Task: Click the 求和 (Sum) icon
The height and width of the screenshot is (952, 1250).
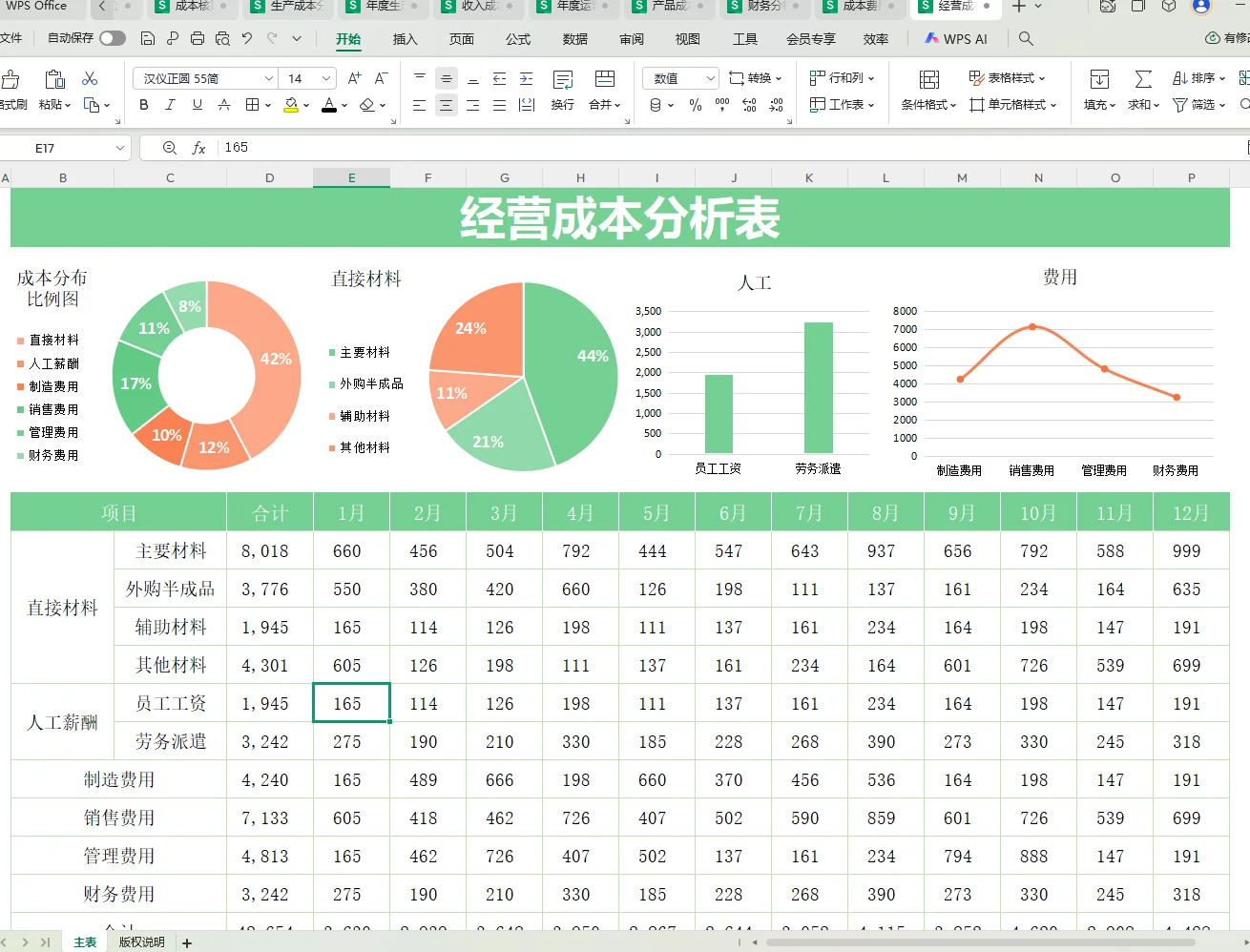Action: point(1143,79)
